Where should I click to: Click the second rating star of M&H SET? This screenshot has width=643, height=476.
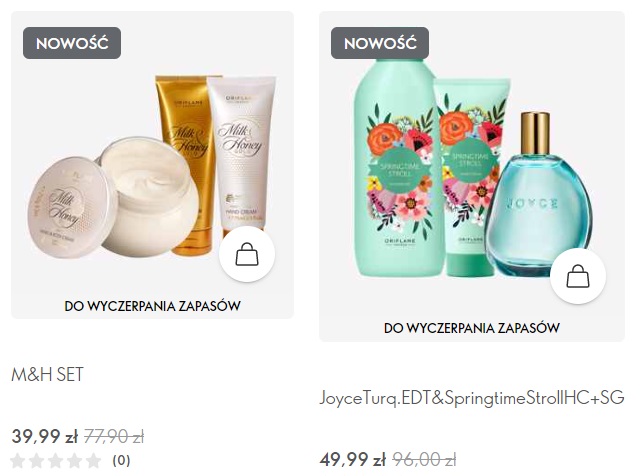click(36, 460)
